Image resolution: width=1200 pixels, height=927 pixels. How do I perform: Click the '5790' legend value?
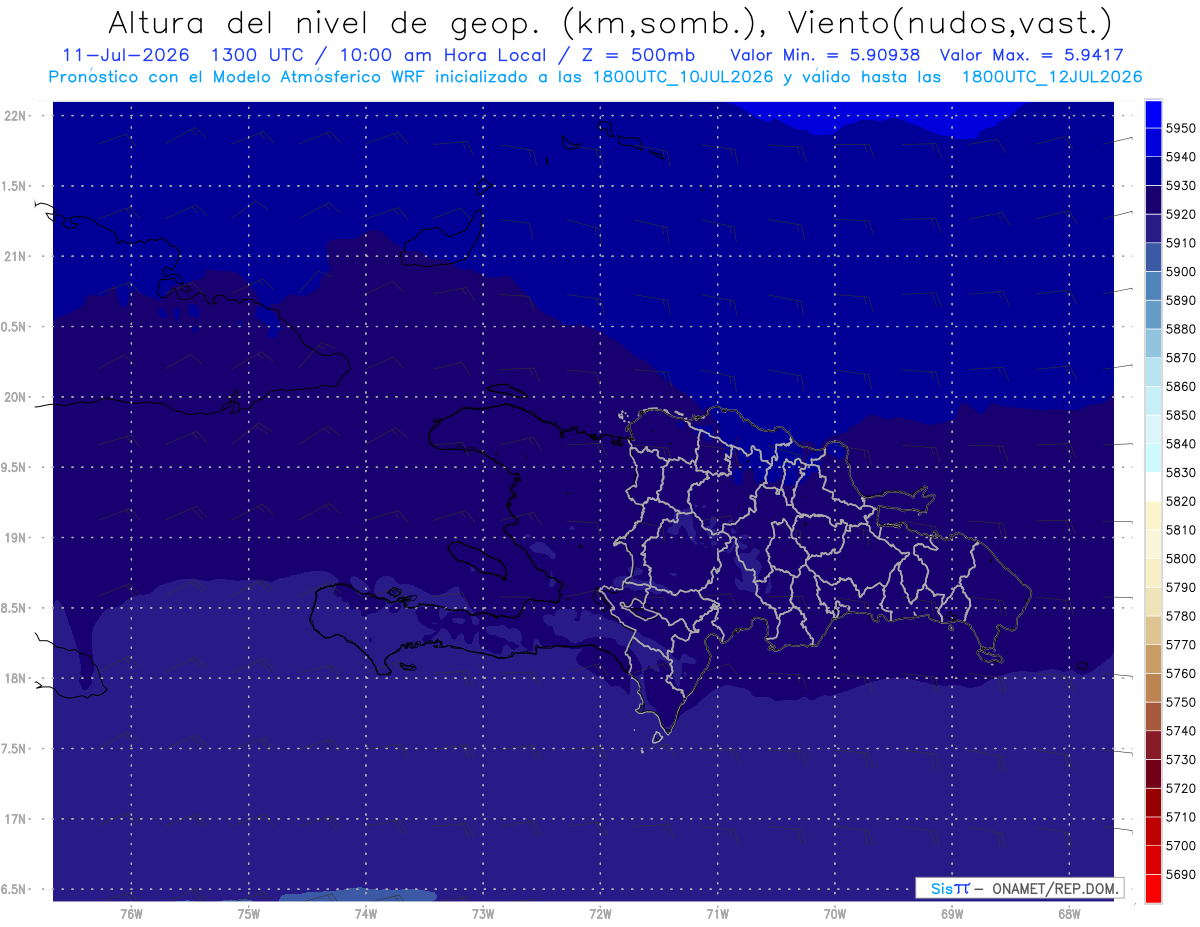click(1181, 587)
